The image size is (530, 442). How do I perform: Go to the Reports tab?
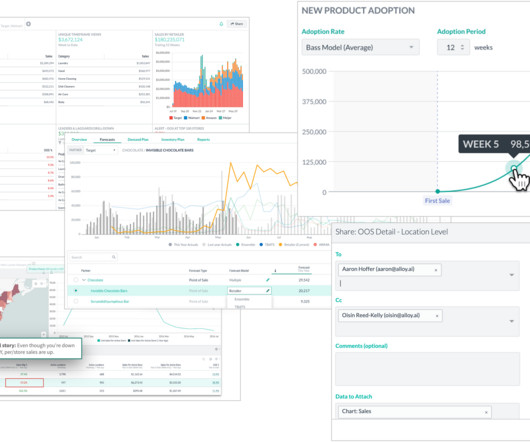[203, 140]
